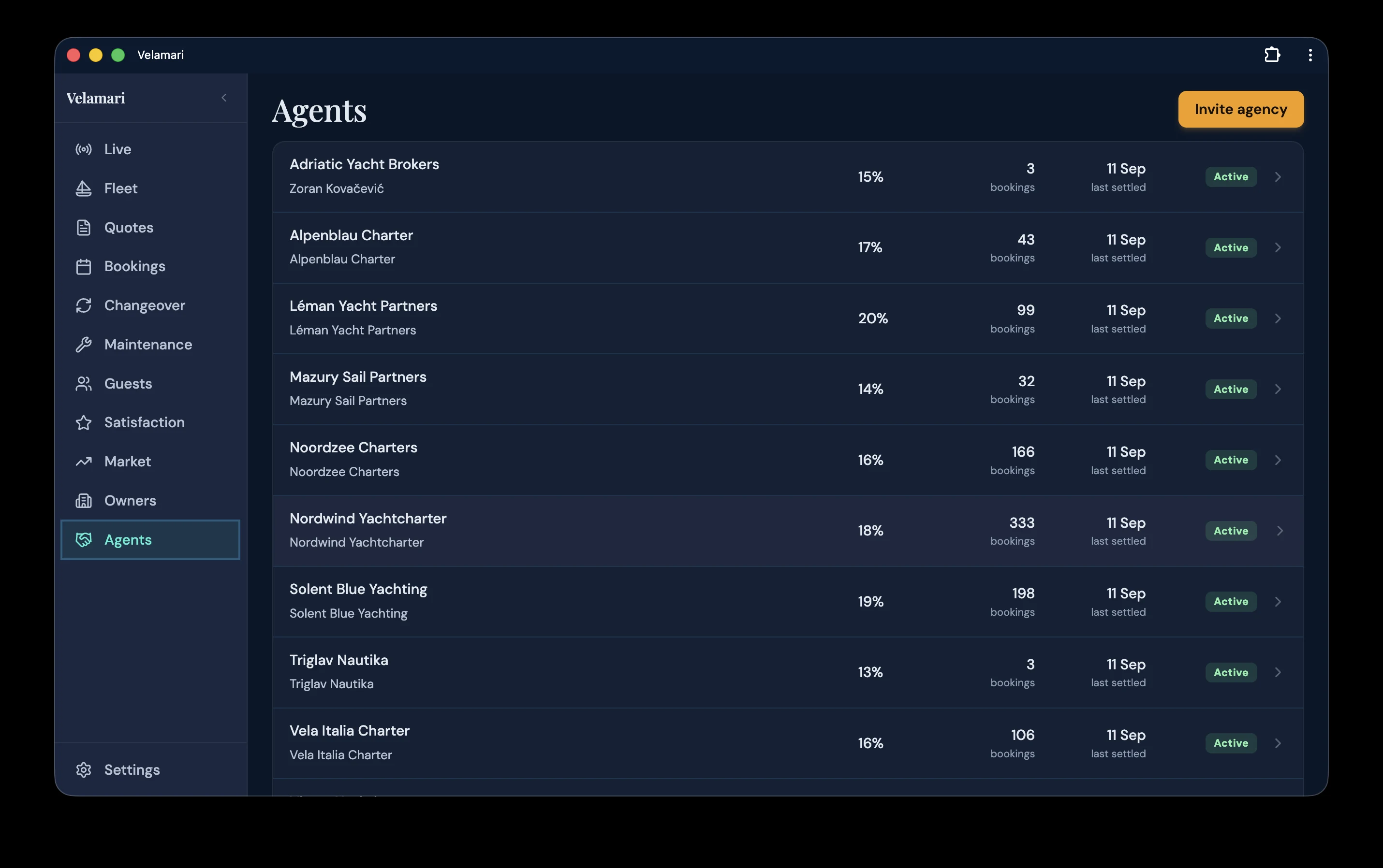The width and height of the screenshot is (1383, 868).
Task: Open Adriatic Yacht Brokers details via chevron
Action: pyautogui.click(x=1278, y=177)
